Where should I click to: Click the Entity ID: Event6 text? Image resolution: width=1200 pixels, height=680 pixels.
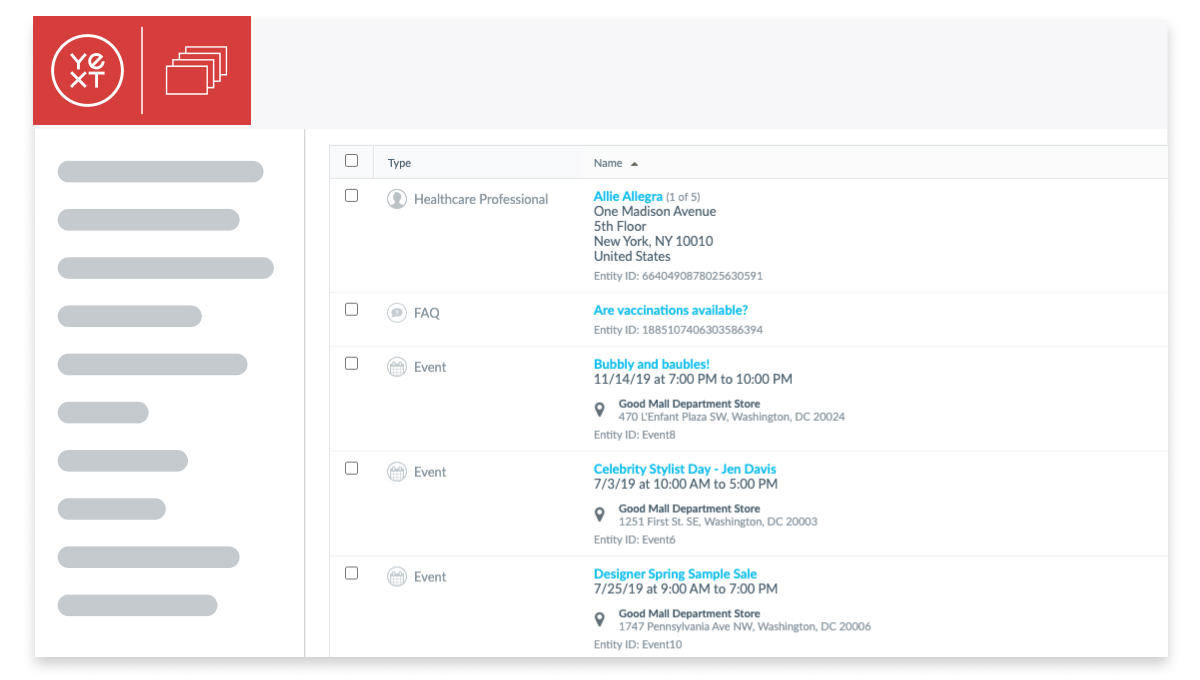click(x=635, y=540)
